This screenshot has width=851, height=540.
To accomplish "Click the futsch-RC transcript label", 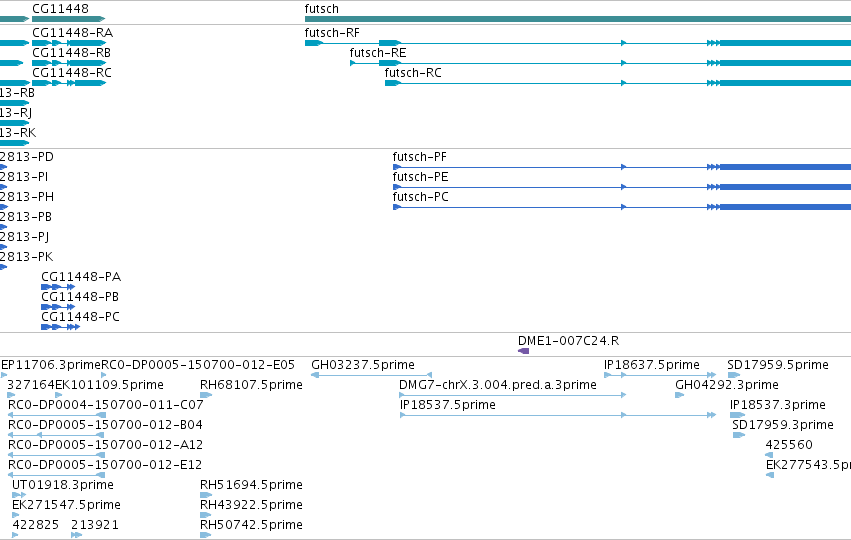I will 413,73.
